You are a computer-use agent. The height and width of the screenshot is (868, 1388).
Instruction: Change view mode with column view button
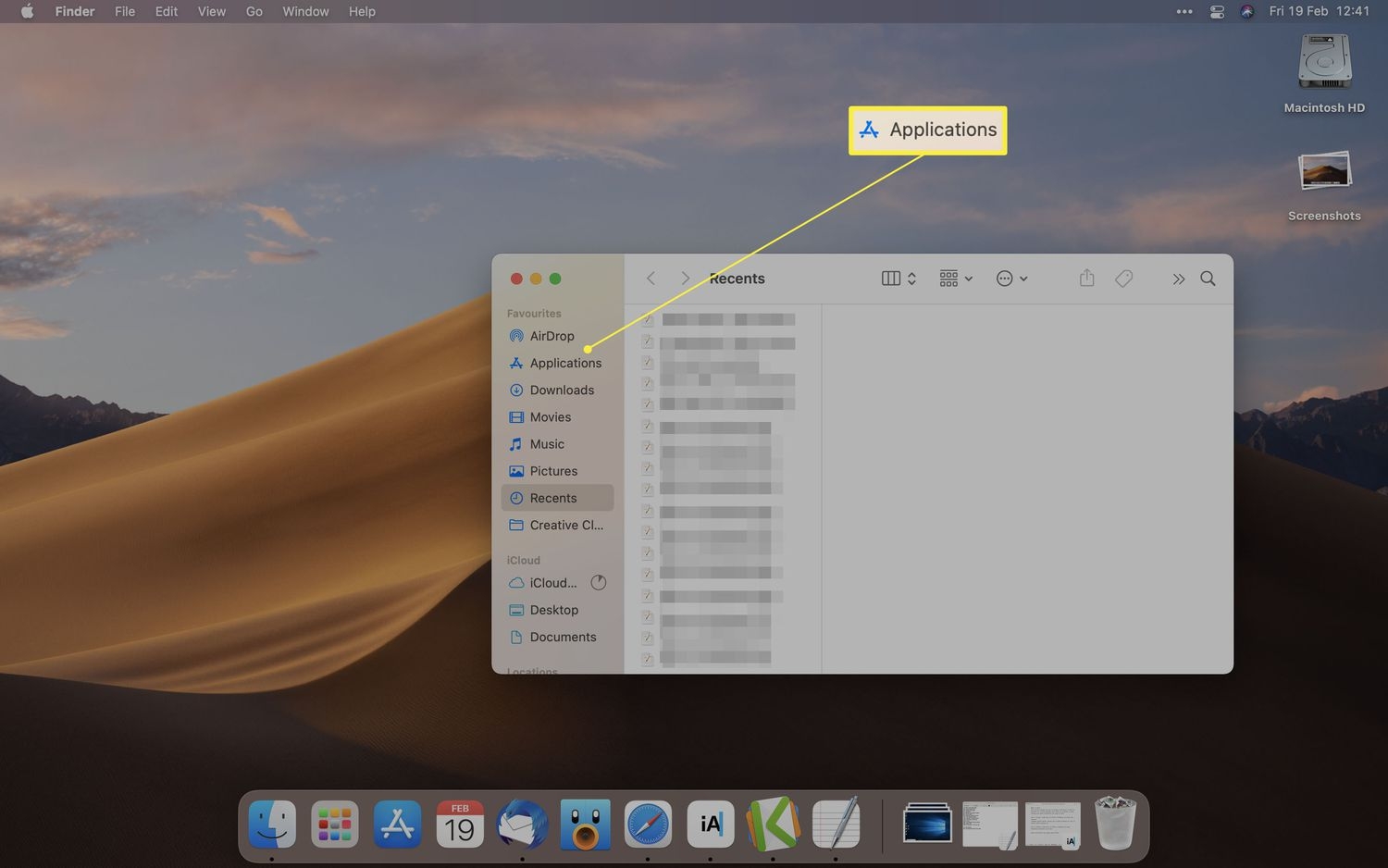tap(898, 279)
